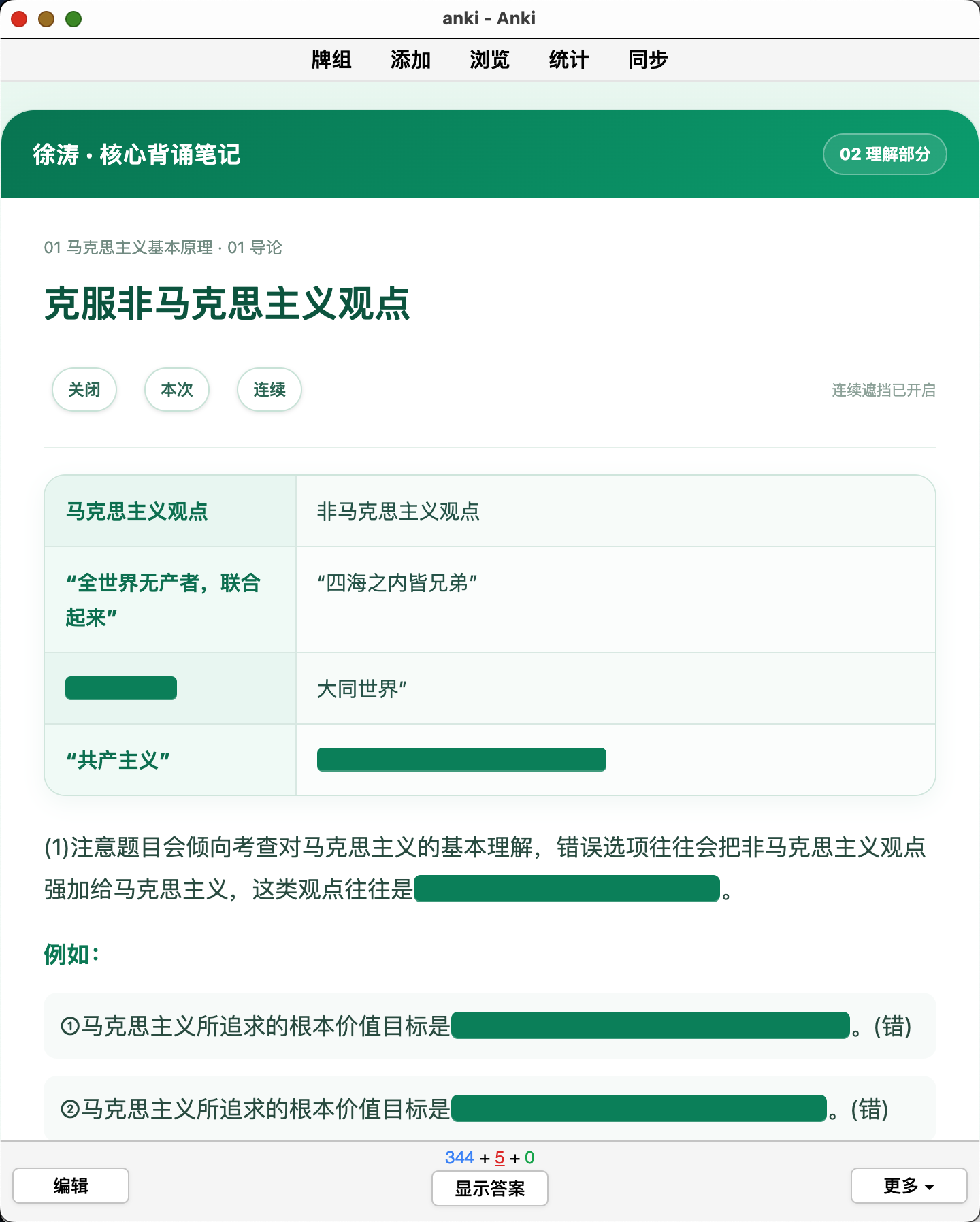Click the 02 理解部分 badge
Image resolution: width=980 pixels, height=1222 pixels.
click(885, 154)
